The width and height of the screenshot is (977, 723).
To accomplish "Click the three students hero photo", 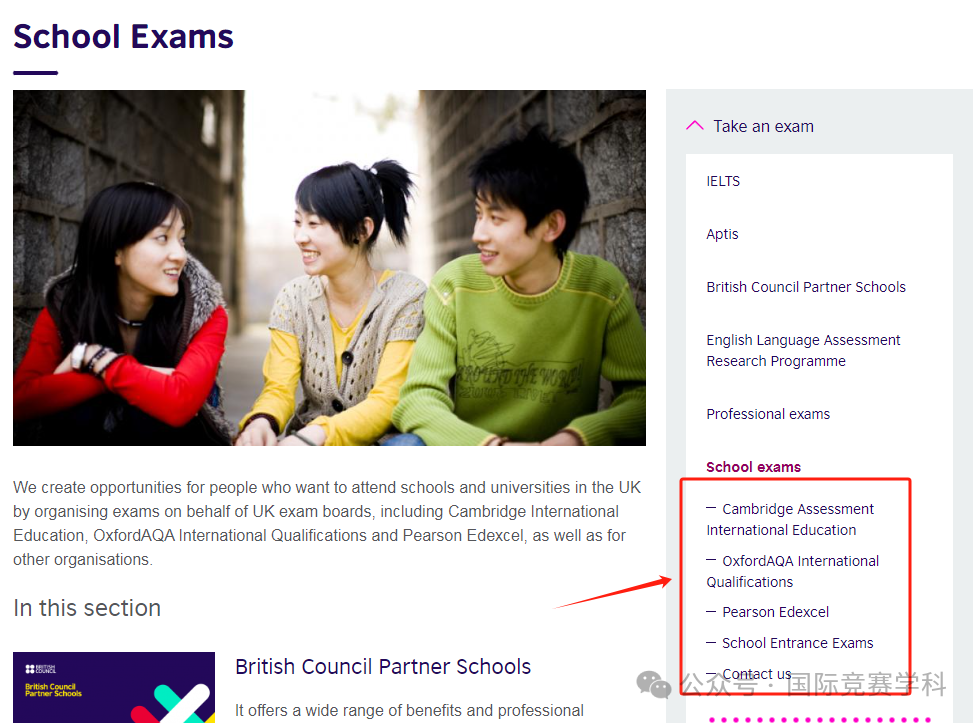I will pyautogui.click(x=329, y=268).
